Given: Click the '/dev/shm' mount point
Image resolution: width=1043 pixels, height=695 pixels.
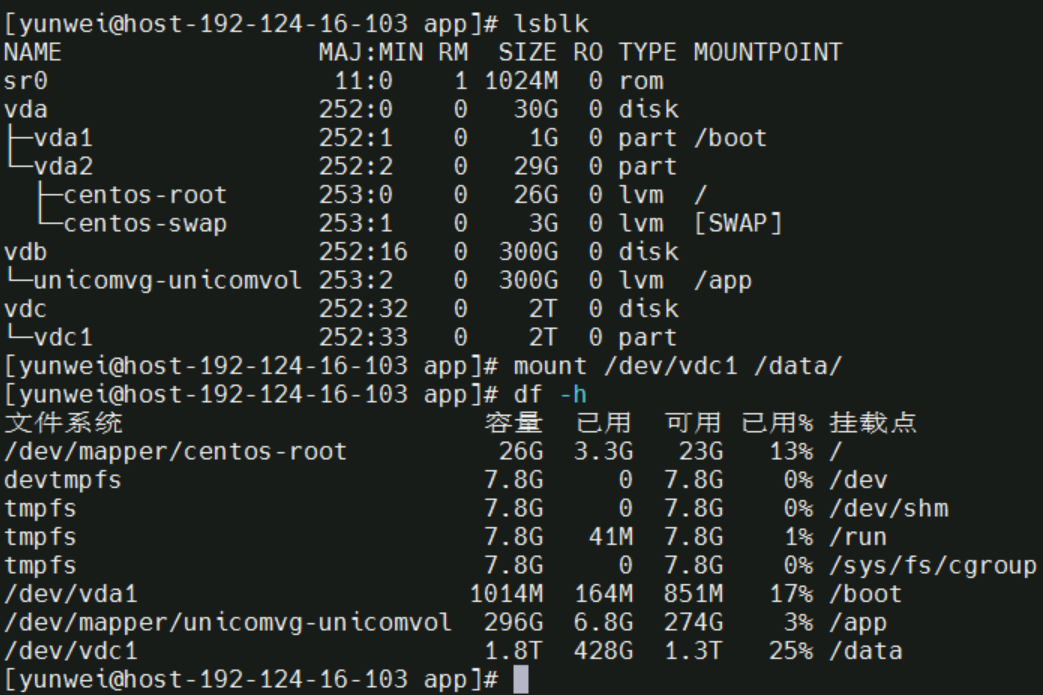Looking at the screenshot, I should (x=889, y=509).
